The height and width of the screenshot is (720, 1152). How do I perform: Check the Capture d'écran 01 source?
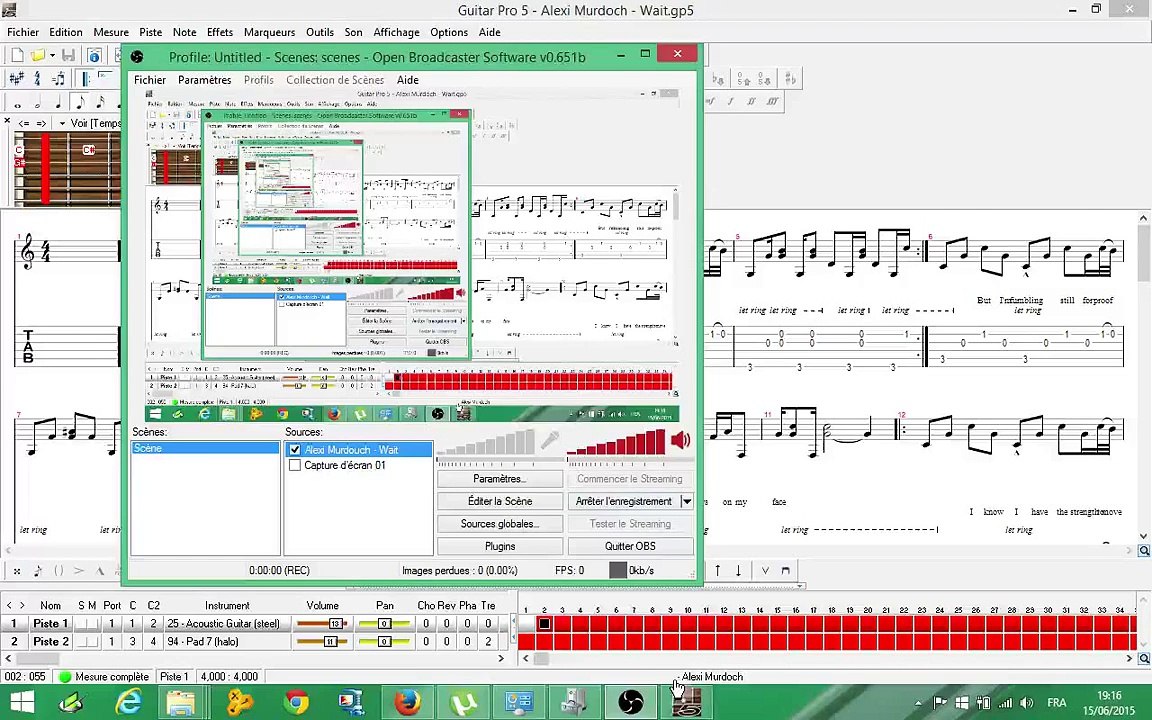(295, 465)
